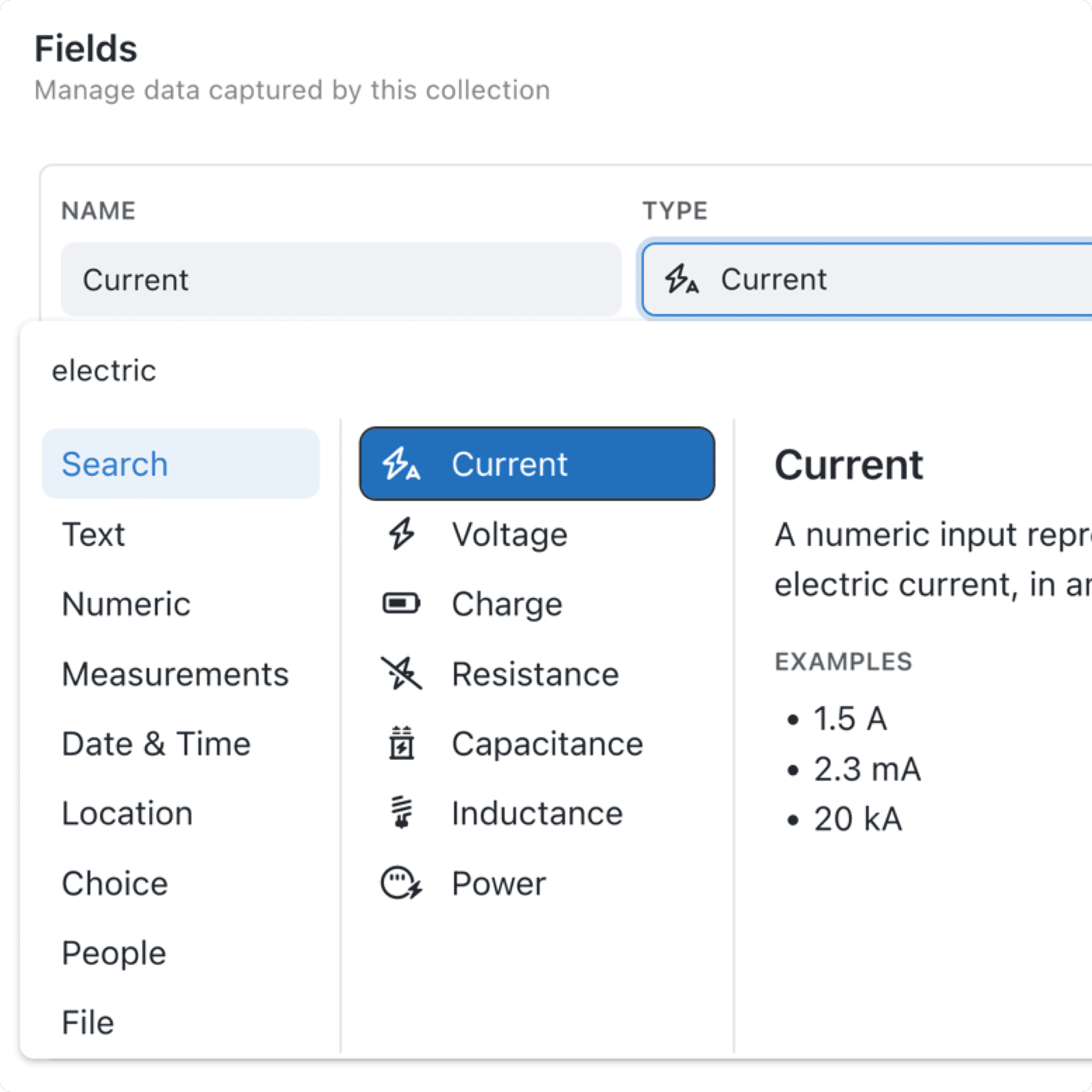Click the Current icon in the Type field
This screenshot has width=1092, height=1092.
[x=682, y=279]
